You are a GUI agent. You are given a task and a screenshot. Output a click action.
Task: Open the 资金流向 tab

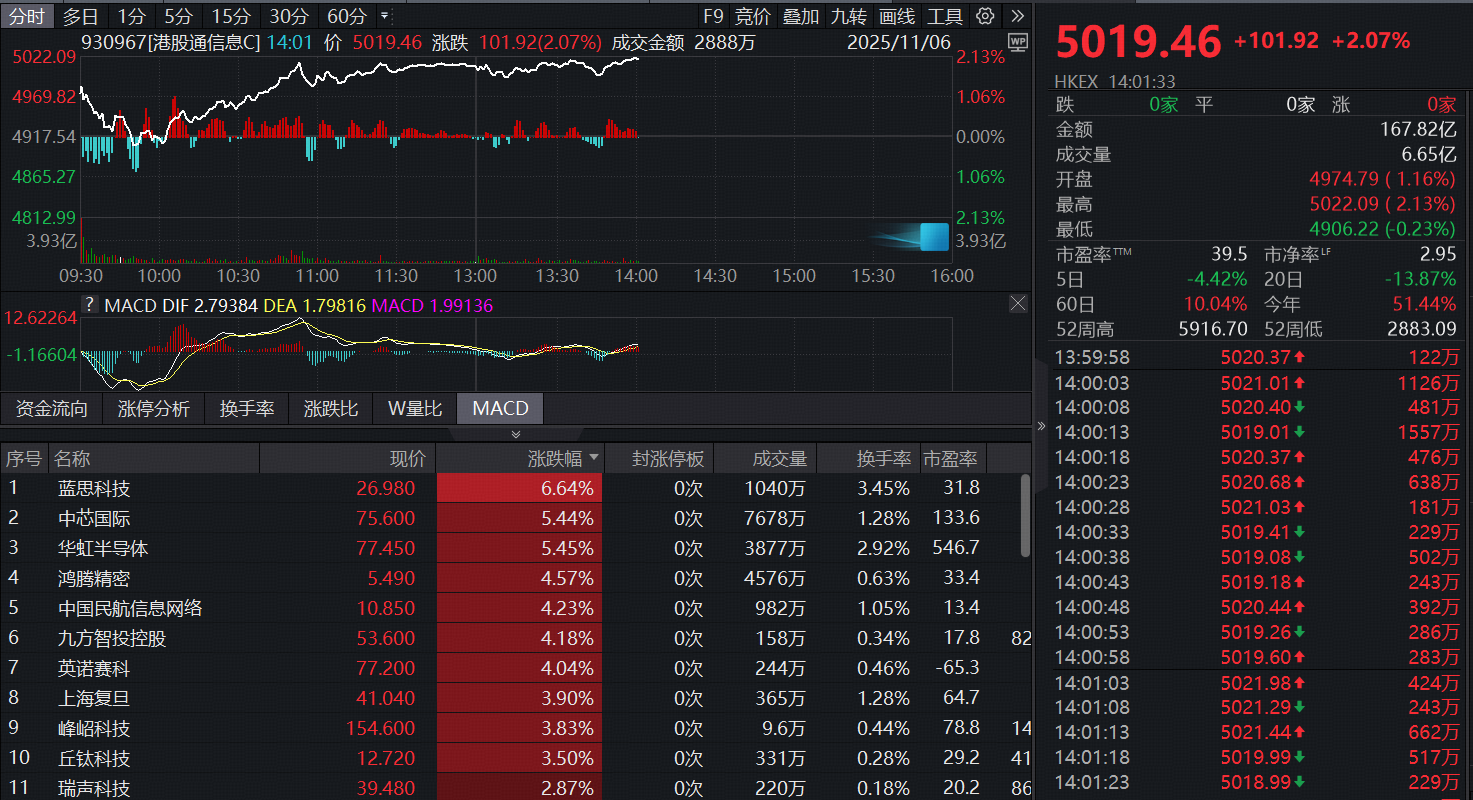point(52,408)
